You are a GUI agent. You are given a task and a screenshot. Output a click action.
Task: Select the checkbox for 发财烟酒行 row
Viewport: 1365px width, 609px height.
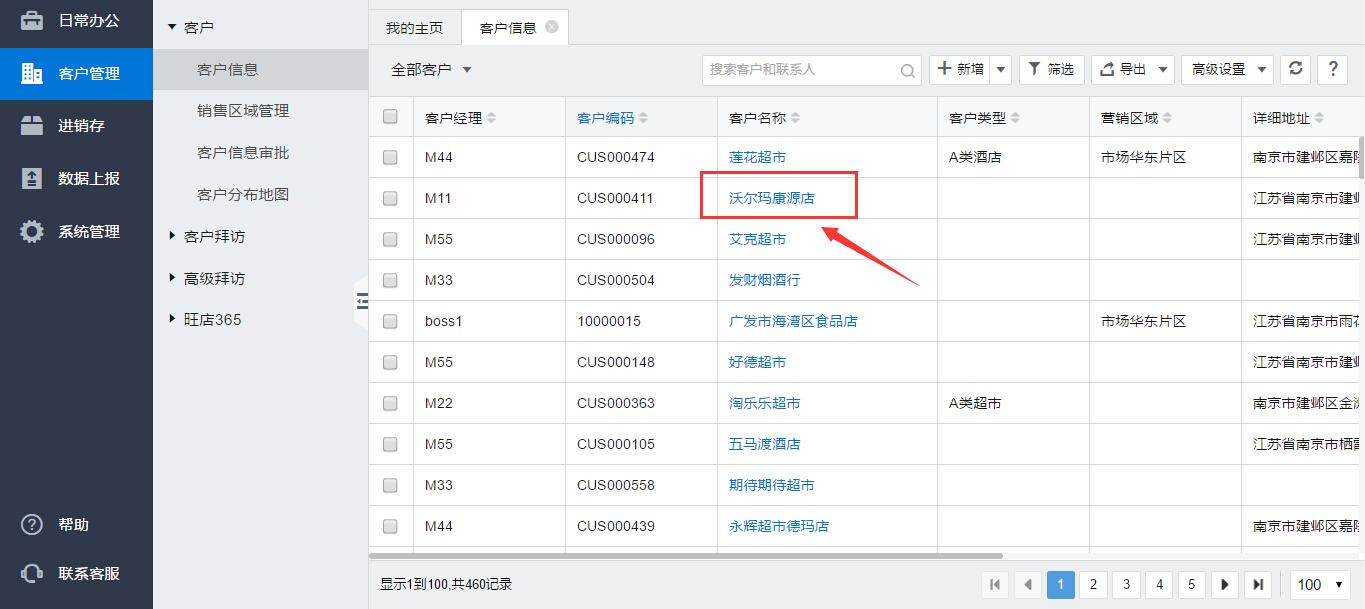click(390, 280)
